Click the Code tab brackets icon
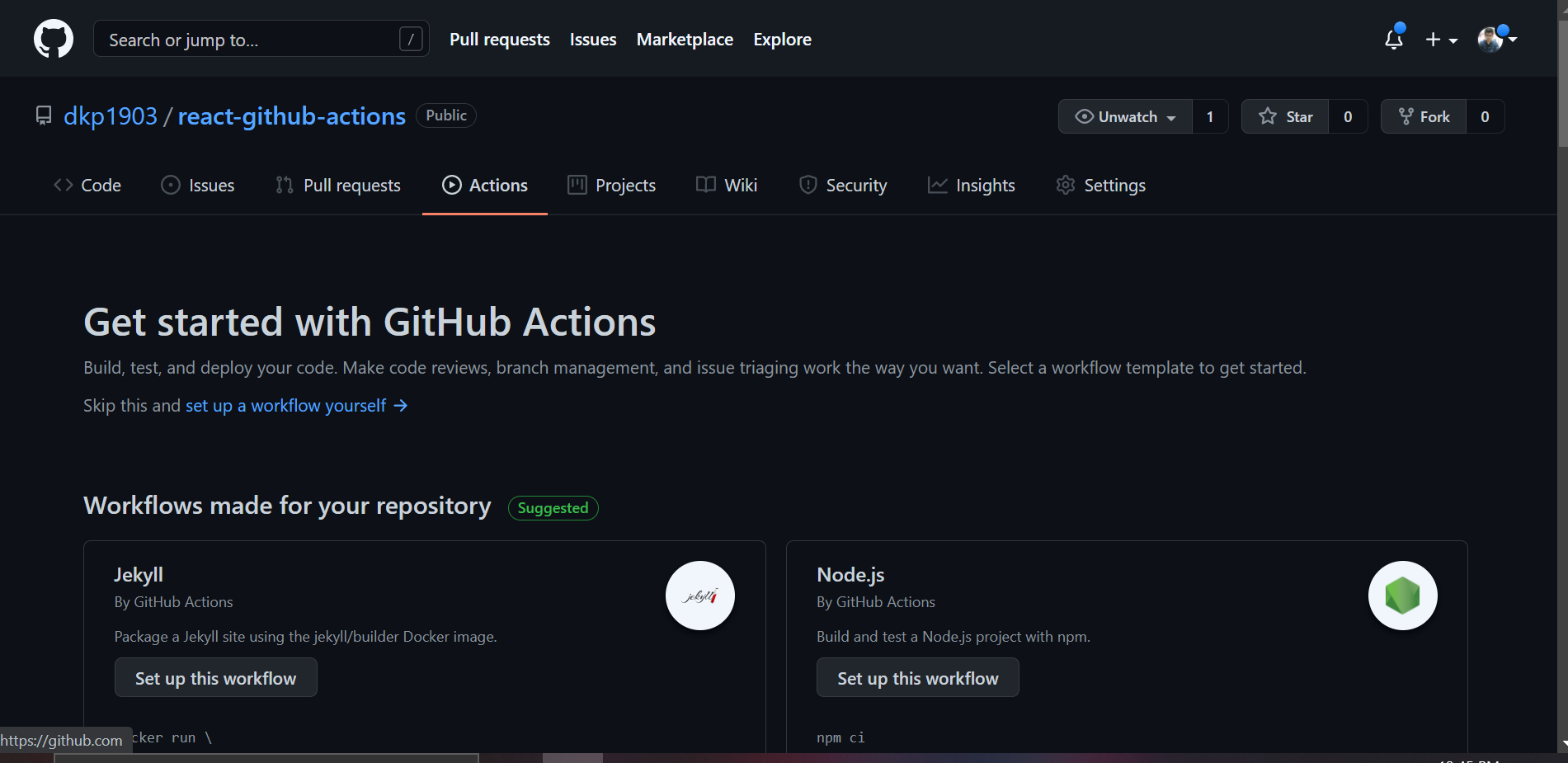This screenshot has width=1568, height=763. [64, 185]
